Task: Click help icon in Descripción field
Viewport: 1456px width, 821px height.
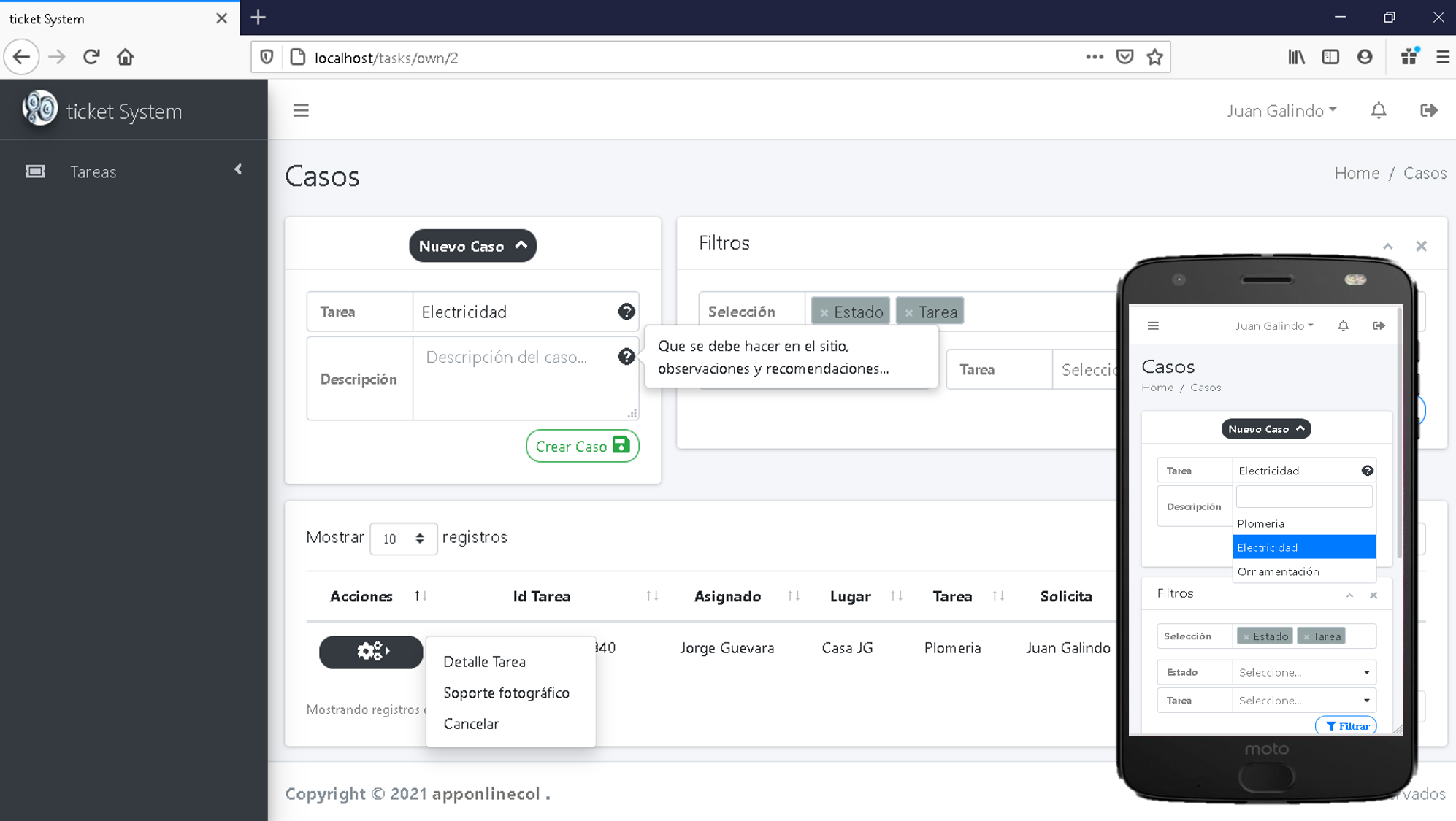Action: (x=627, y=357)
